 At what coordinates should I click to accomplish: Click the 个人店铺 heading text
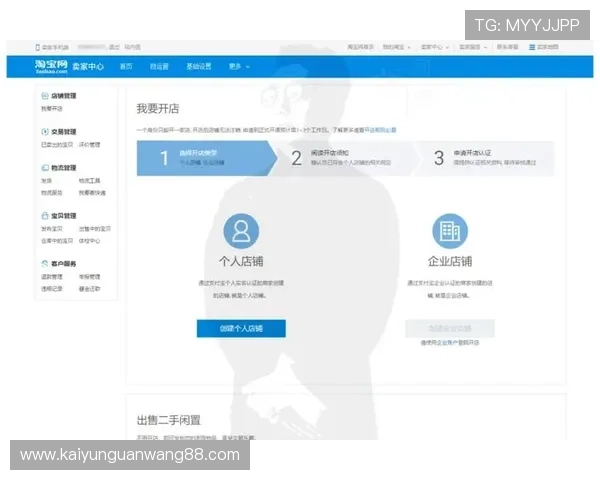click(241, 261)
